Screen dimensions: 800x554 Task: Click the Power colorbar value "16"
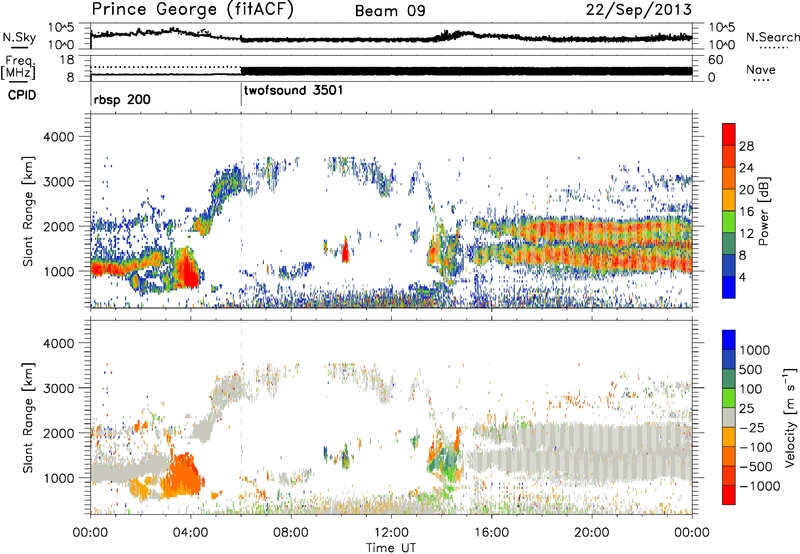click(746, 212)
